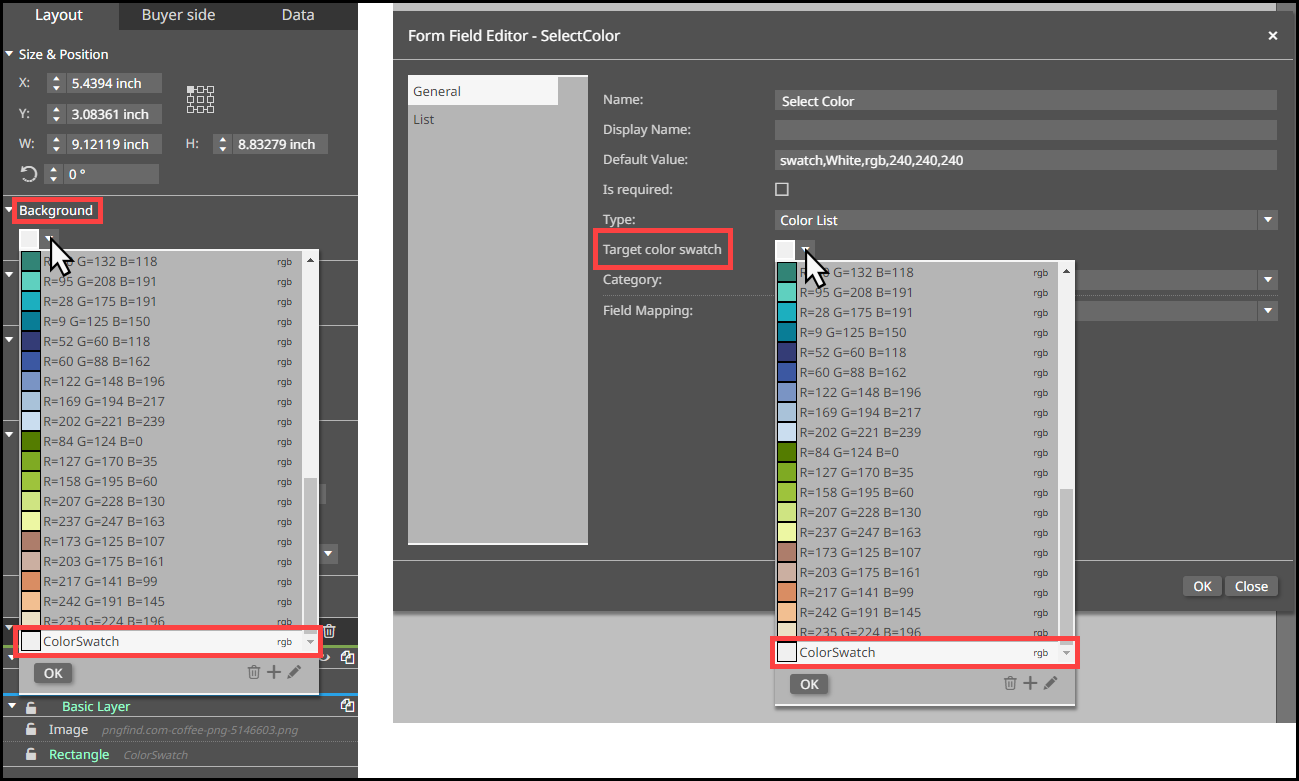The image size is (1299, 781).
Task: Click the Close button in Form Field Editor
Action: coord(1251,586)
